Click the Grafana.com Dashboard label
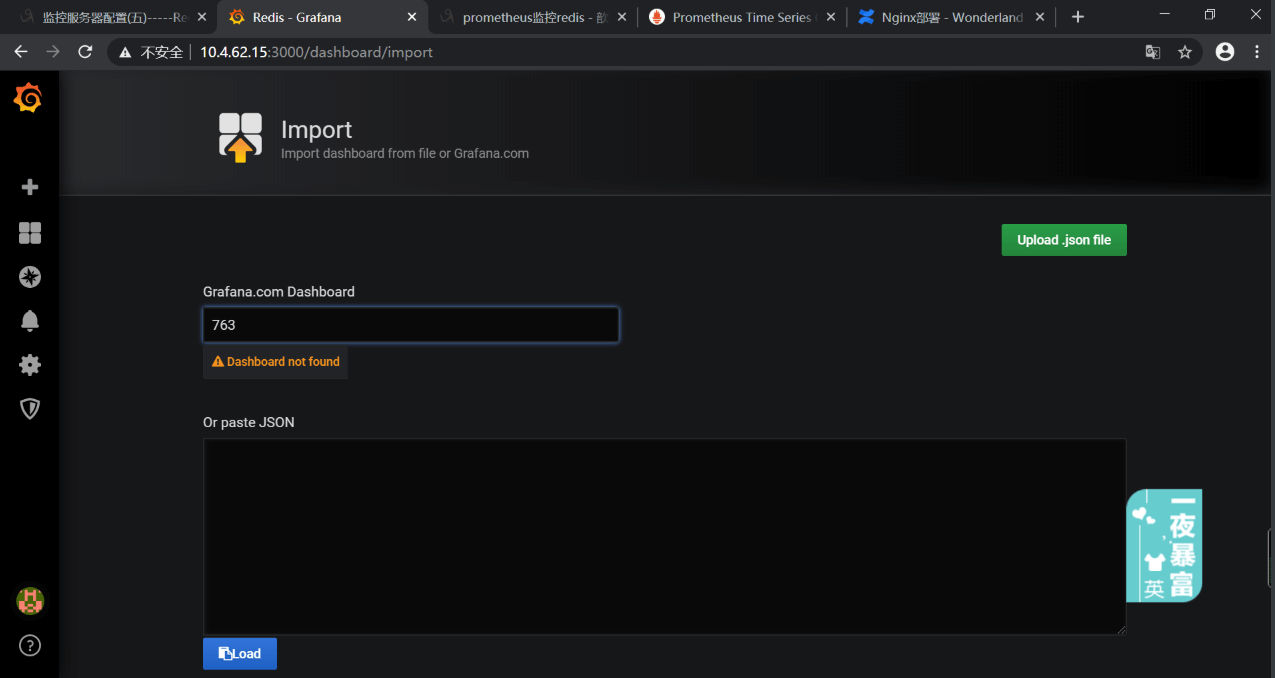Image resolution: width=1275 pixels, height=678 pixels. 279,292
